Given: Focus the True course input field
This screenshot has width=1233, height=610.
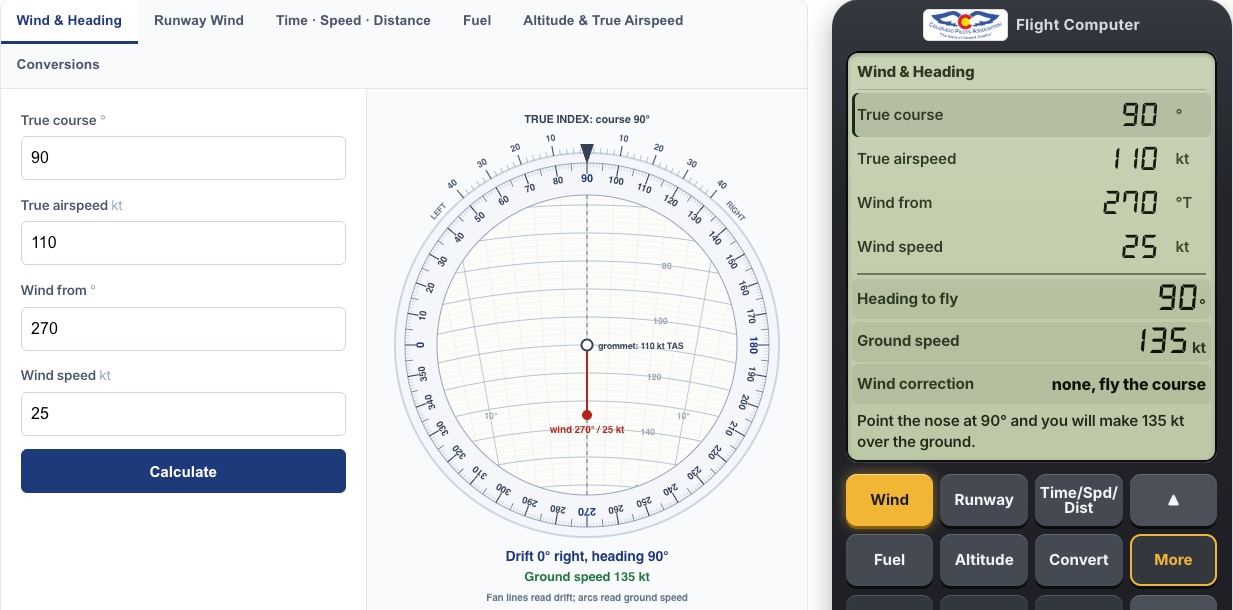Looking at the screenshot, I should (183, 158).
